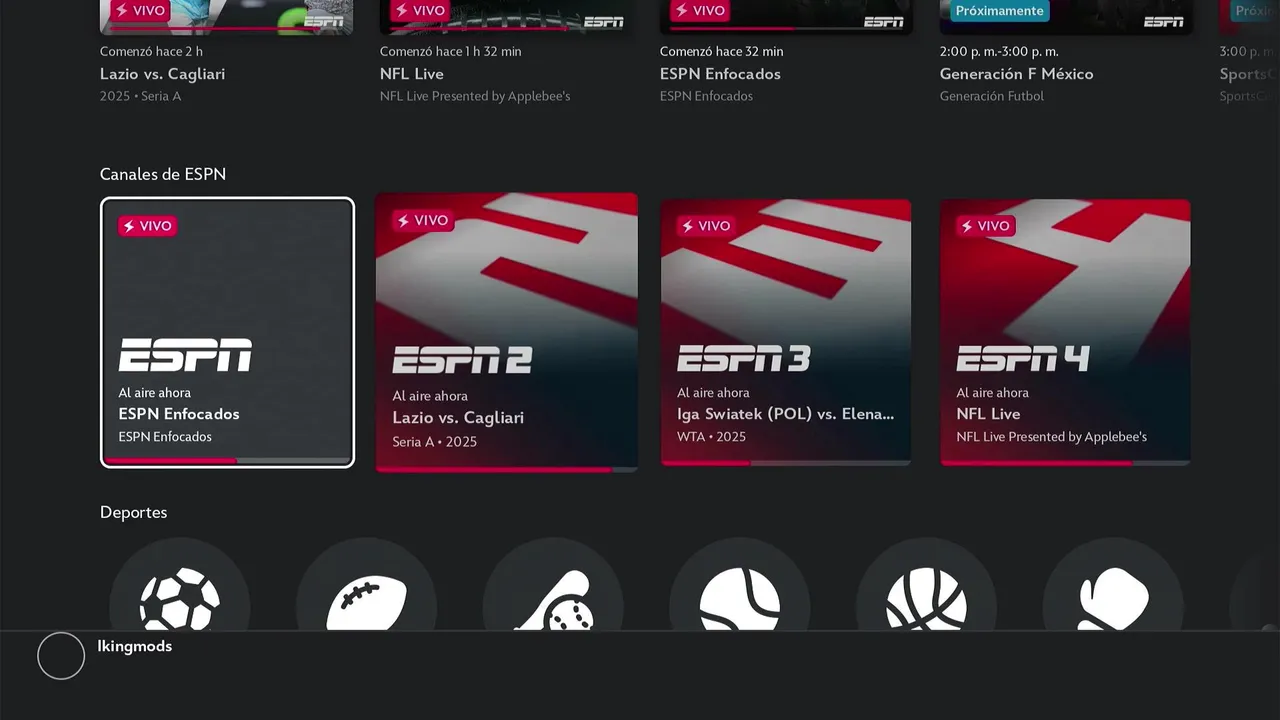Click the 'Canales de ESPN' section heading
Screen dimensions: 1280x720
click(163, 174)
